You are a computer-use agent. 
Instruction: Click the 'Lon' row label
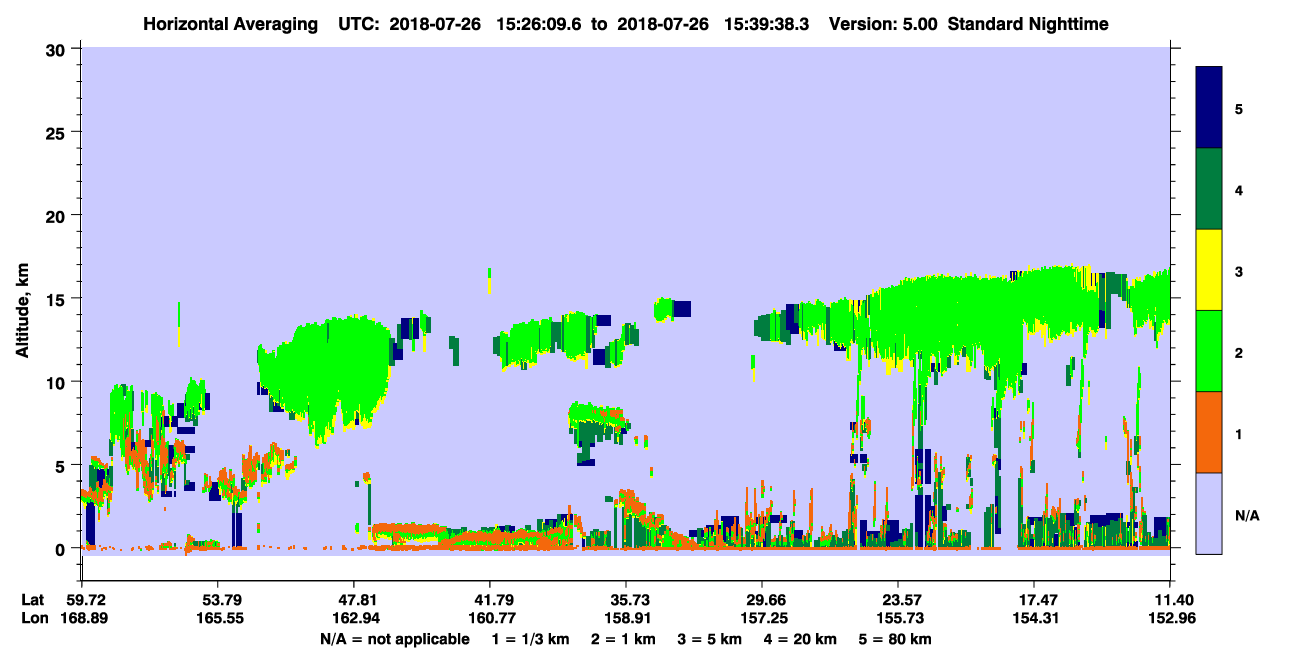click(x=34, y=619)
